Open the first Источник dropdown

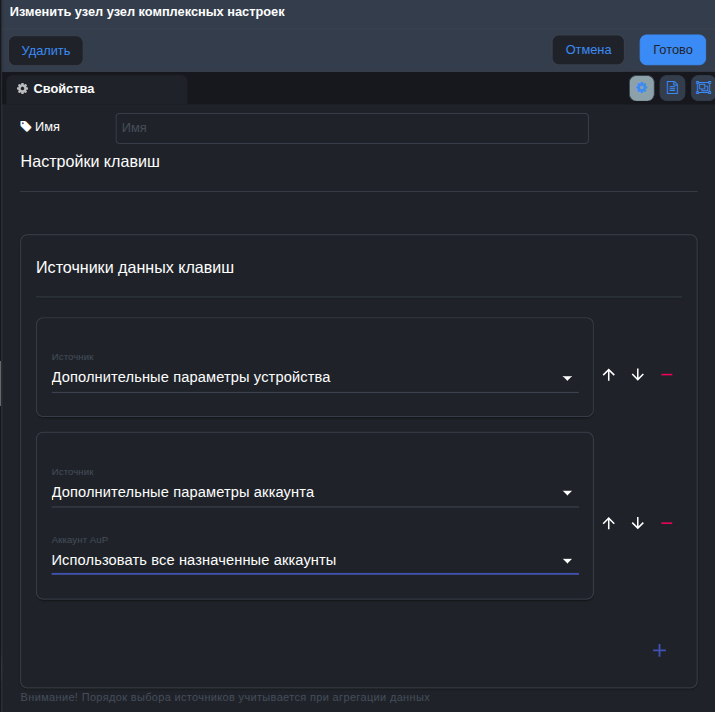pyautogui.click(x=314, y=378)
